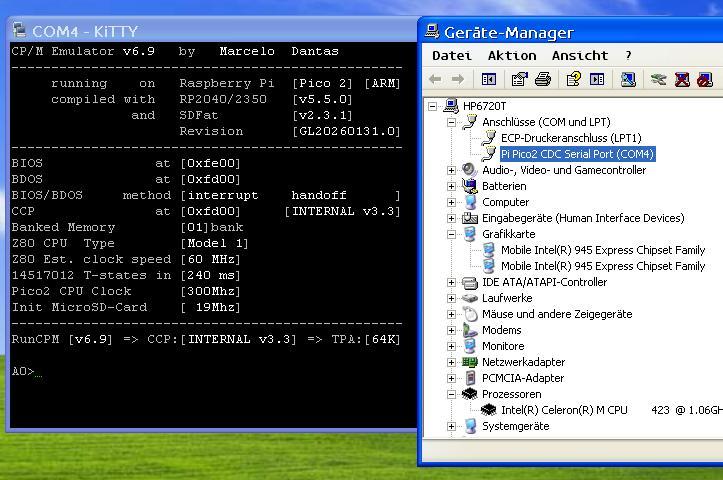The image size is (723, 480).
Task: Click the Geräte-Manager title bar
Action: pos(571,32)
